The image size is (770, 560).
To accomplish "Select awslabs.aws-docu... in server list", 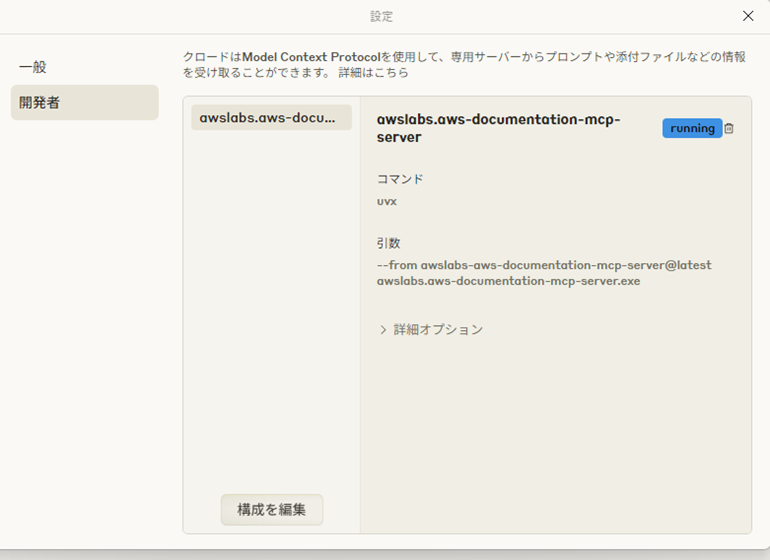I will 271,118.
